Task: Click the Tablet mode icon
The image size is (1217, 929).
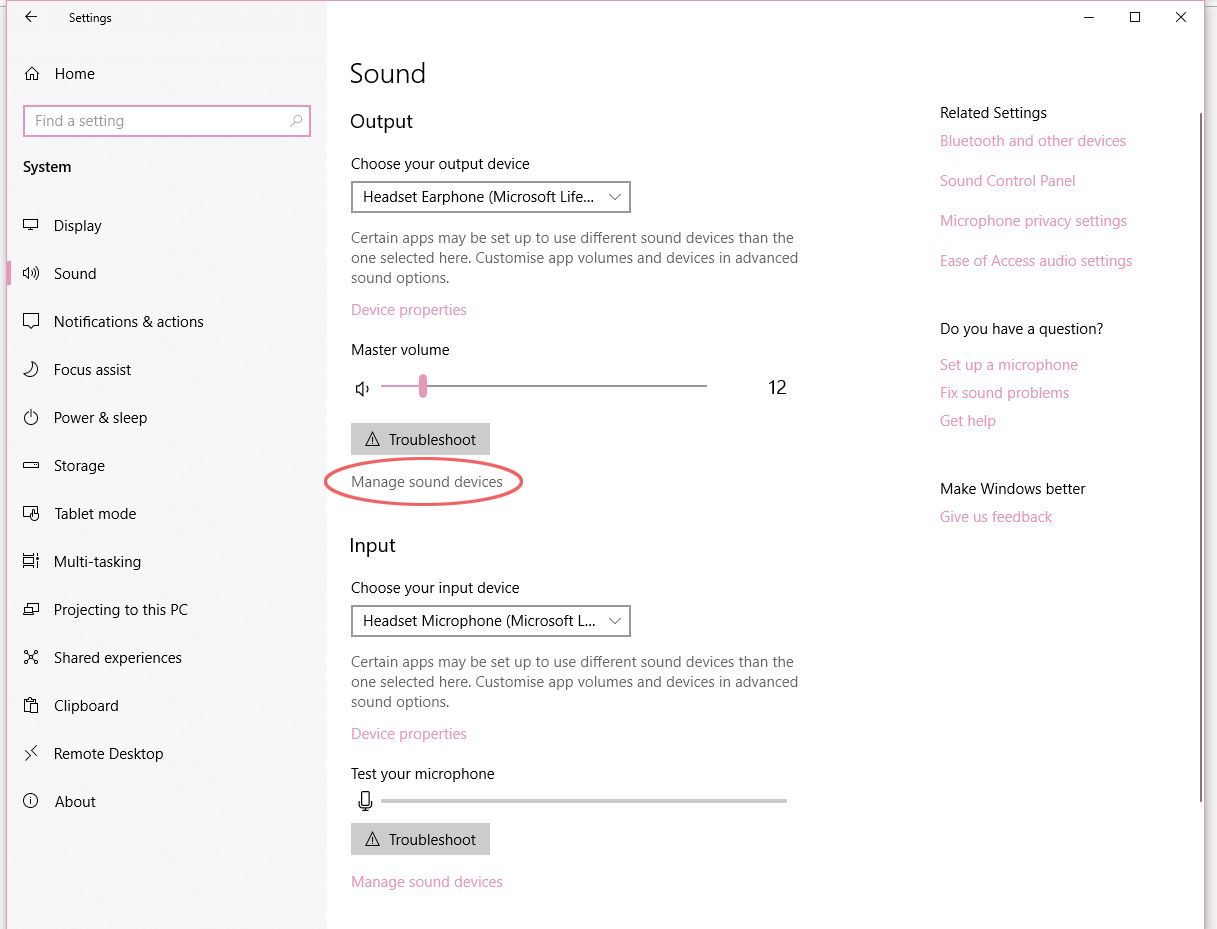Action: click(x=32, y=514)
